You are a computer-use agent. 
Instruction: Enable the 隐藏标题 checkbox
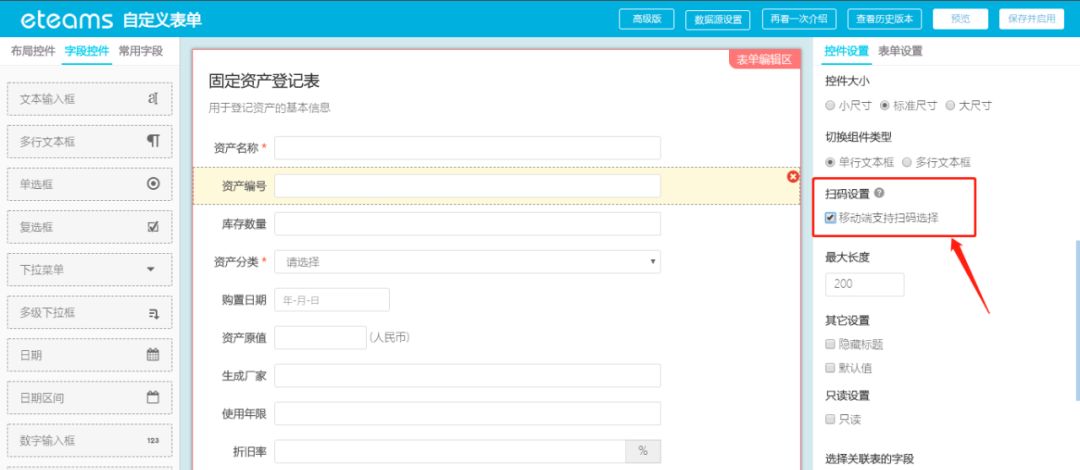830,344
